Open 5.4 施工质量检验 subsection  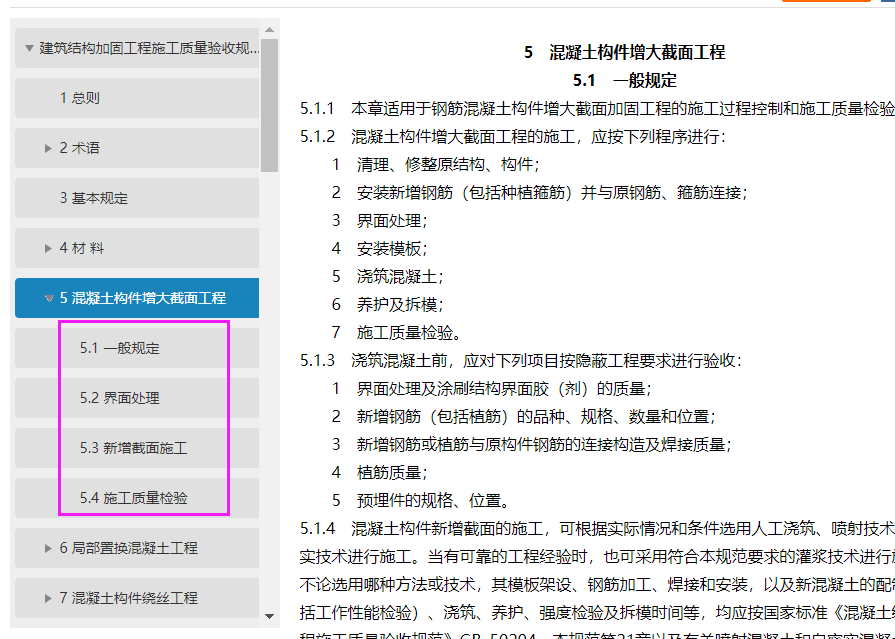click(x=134, y=498)
